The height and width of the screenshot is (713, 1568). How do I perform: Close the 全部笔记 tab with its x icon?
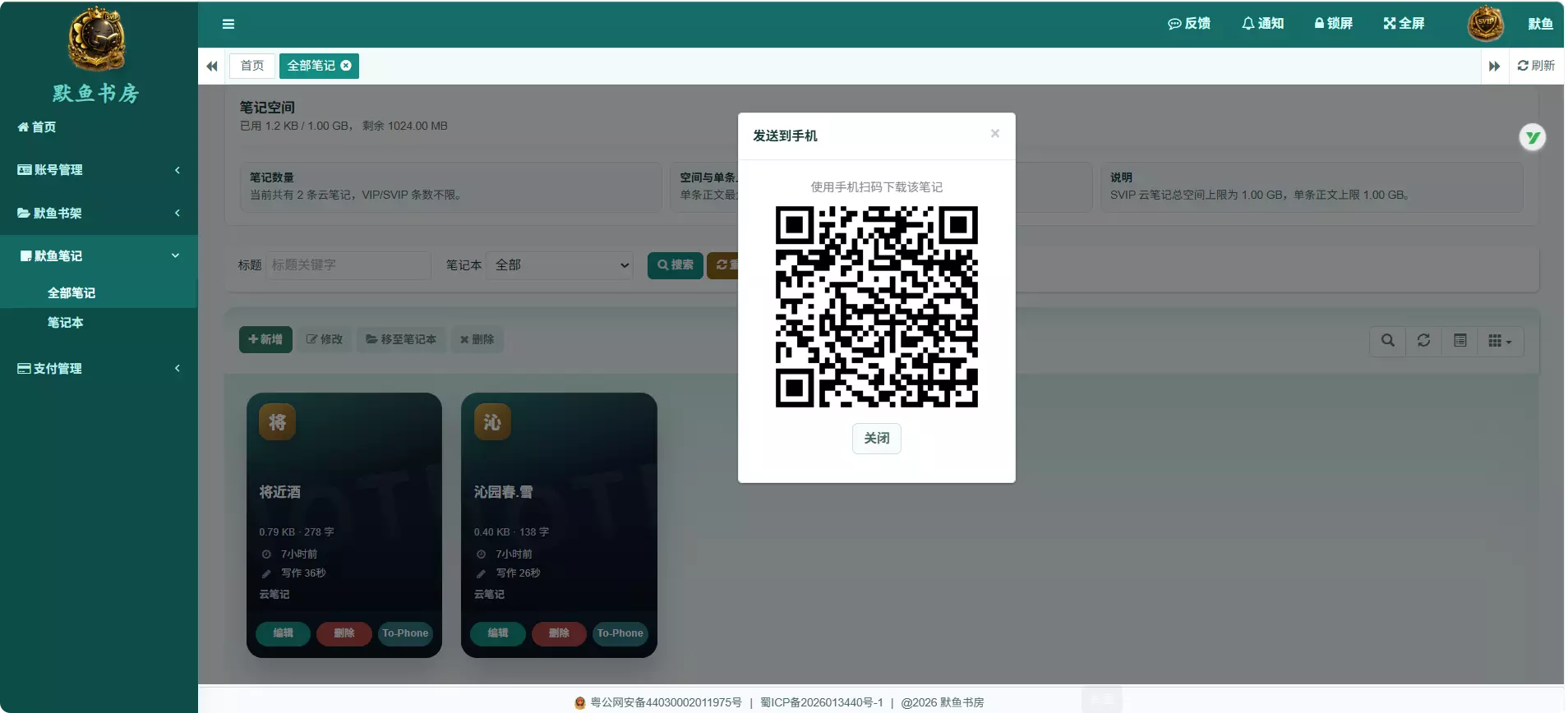(346, 66)
